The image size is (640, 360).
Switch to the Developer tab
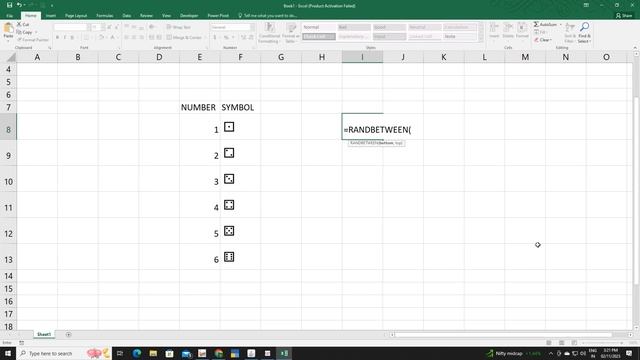tap(189, 16)
